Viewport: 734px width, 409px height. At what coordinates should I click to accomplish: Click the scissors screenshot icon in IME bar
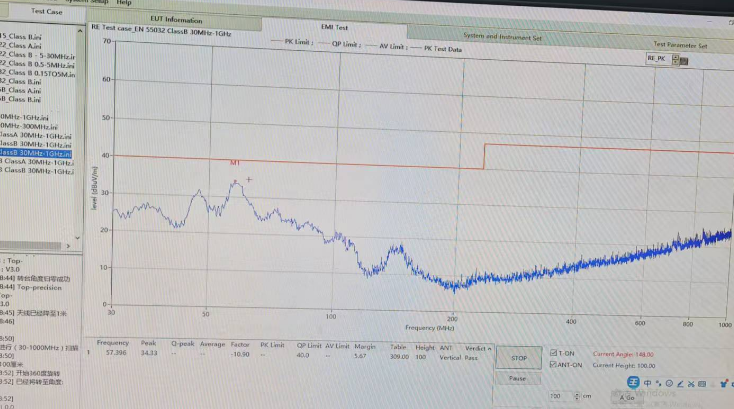pos(691,384)
